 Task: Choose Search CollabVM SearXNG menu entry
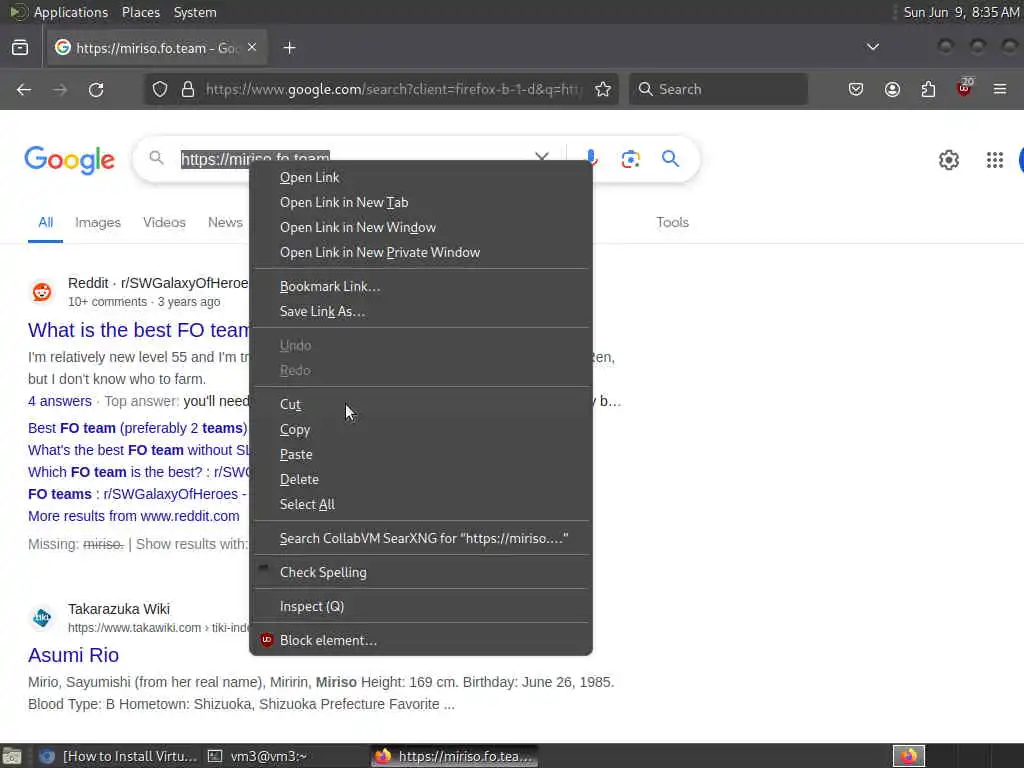tap(421, 538)
